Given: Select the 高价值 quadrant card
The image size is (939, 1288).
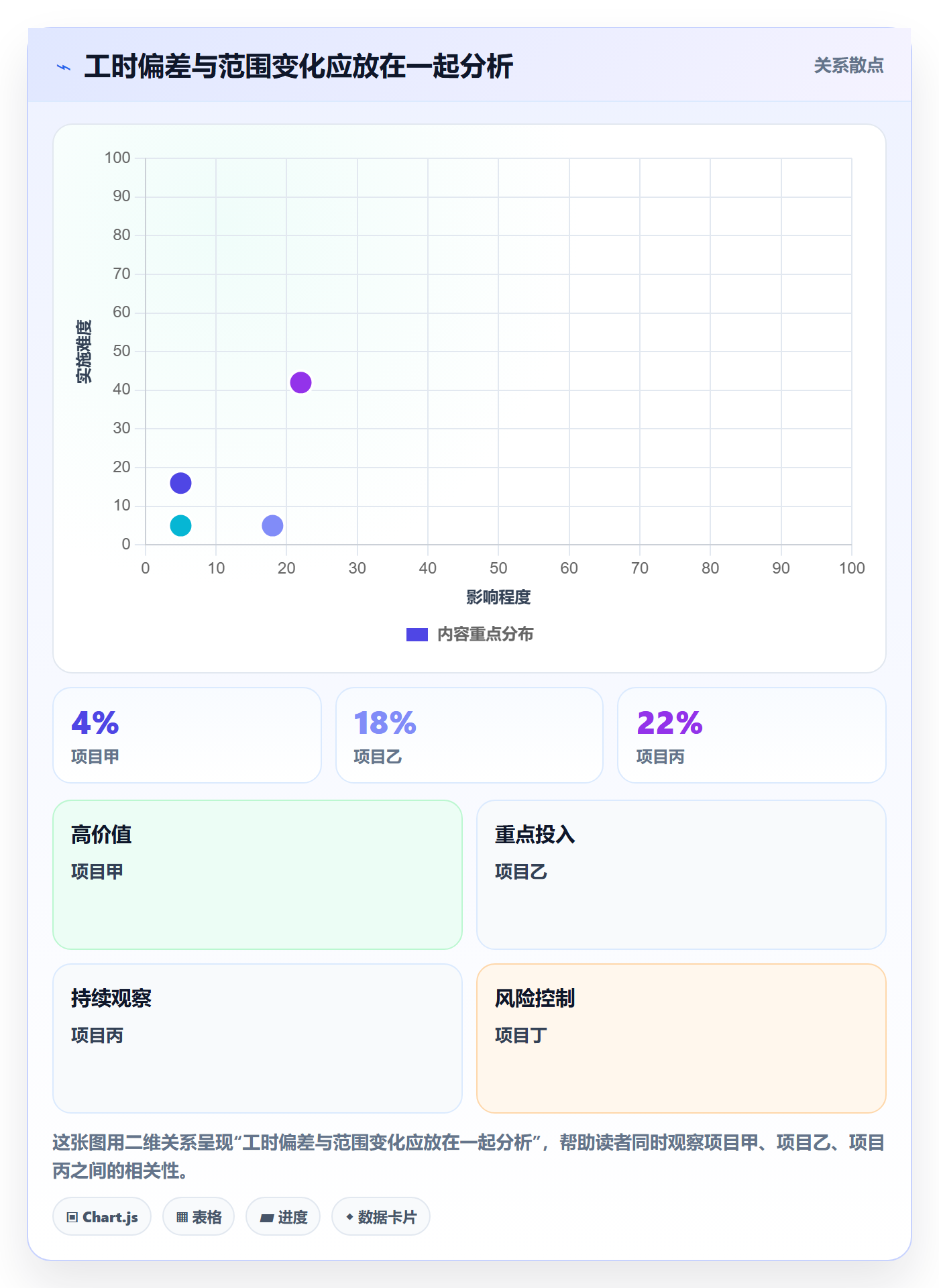Looking at the screenshot, I should [258, 875].
